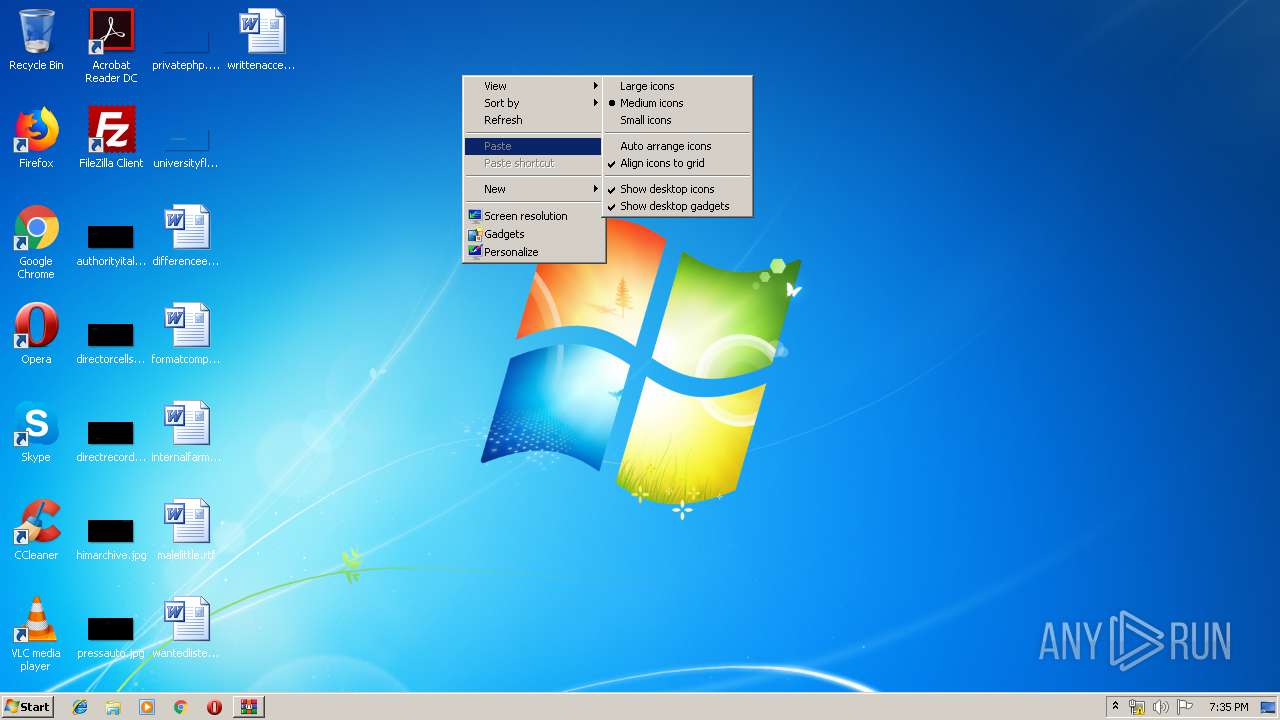Select the writtenacce Word document icon
This screenshot has height=720, width=1280.
pos(261,40)
